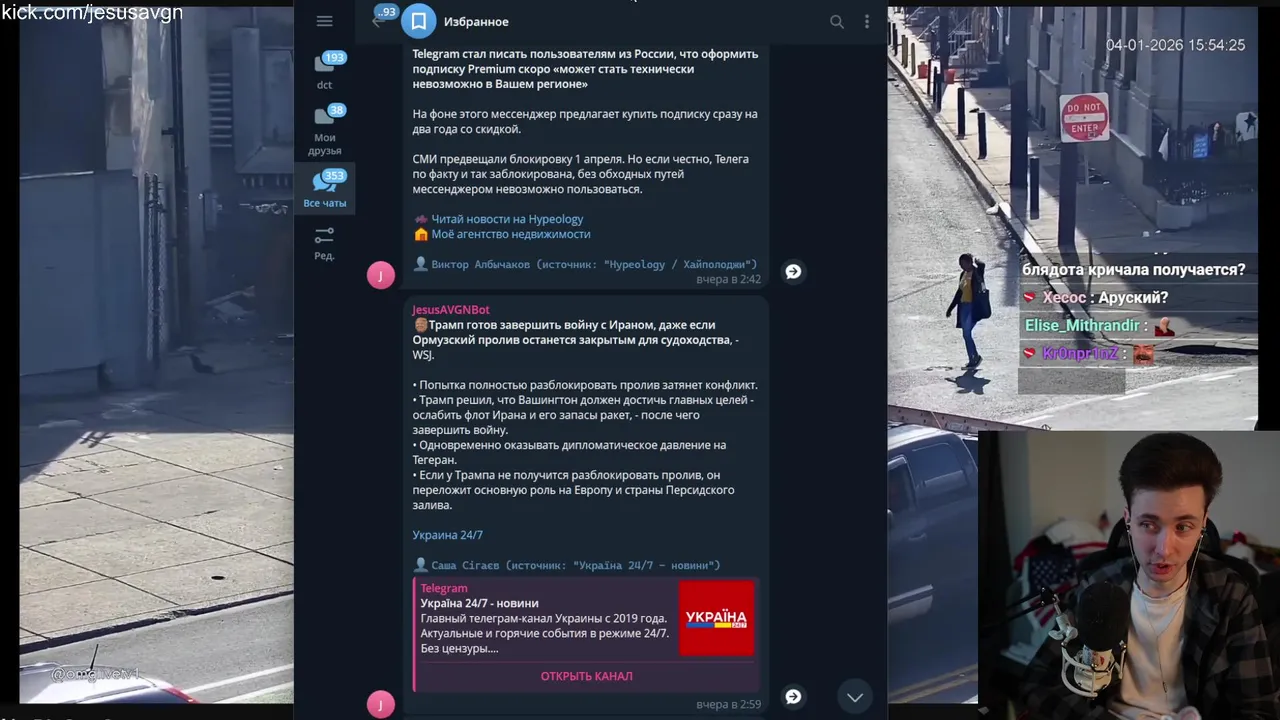Open the three-dot chat options menu
Screen dimensions: 1280x720
coord(867,22)
